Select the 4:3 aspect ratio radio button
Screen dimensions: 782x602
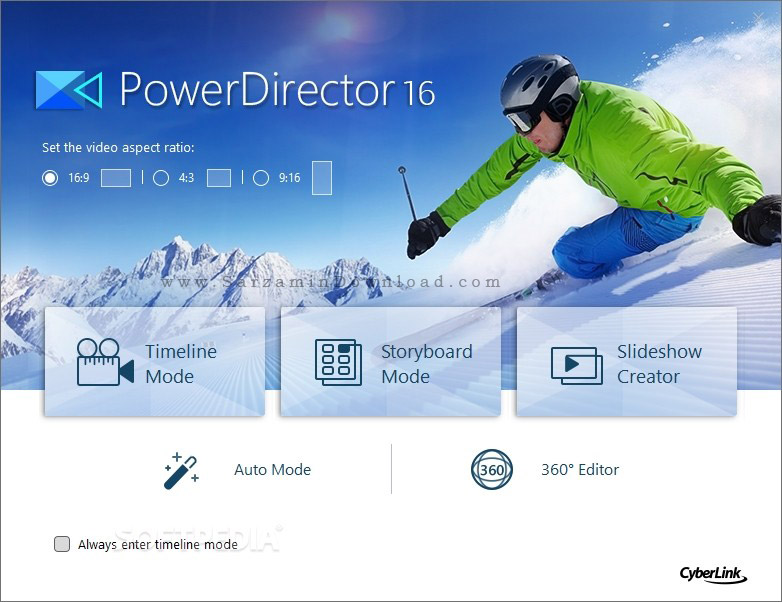pos(161,178)
